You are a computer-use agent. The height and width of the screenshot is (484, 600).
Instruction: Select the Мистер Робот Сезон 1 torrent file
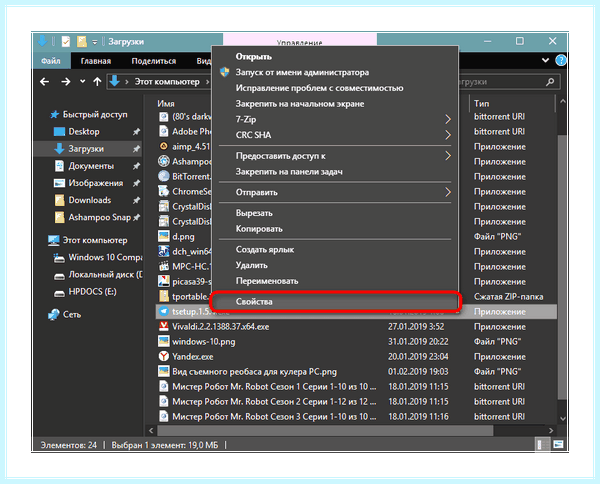coord(274,386)
